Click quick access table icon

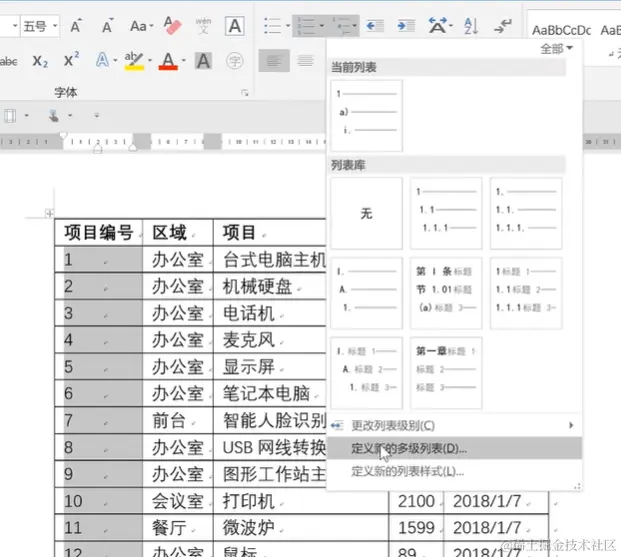[x=10, y=116]
